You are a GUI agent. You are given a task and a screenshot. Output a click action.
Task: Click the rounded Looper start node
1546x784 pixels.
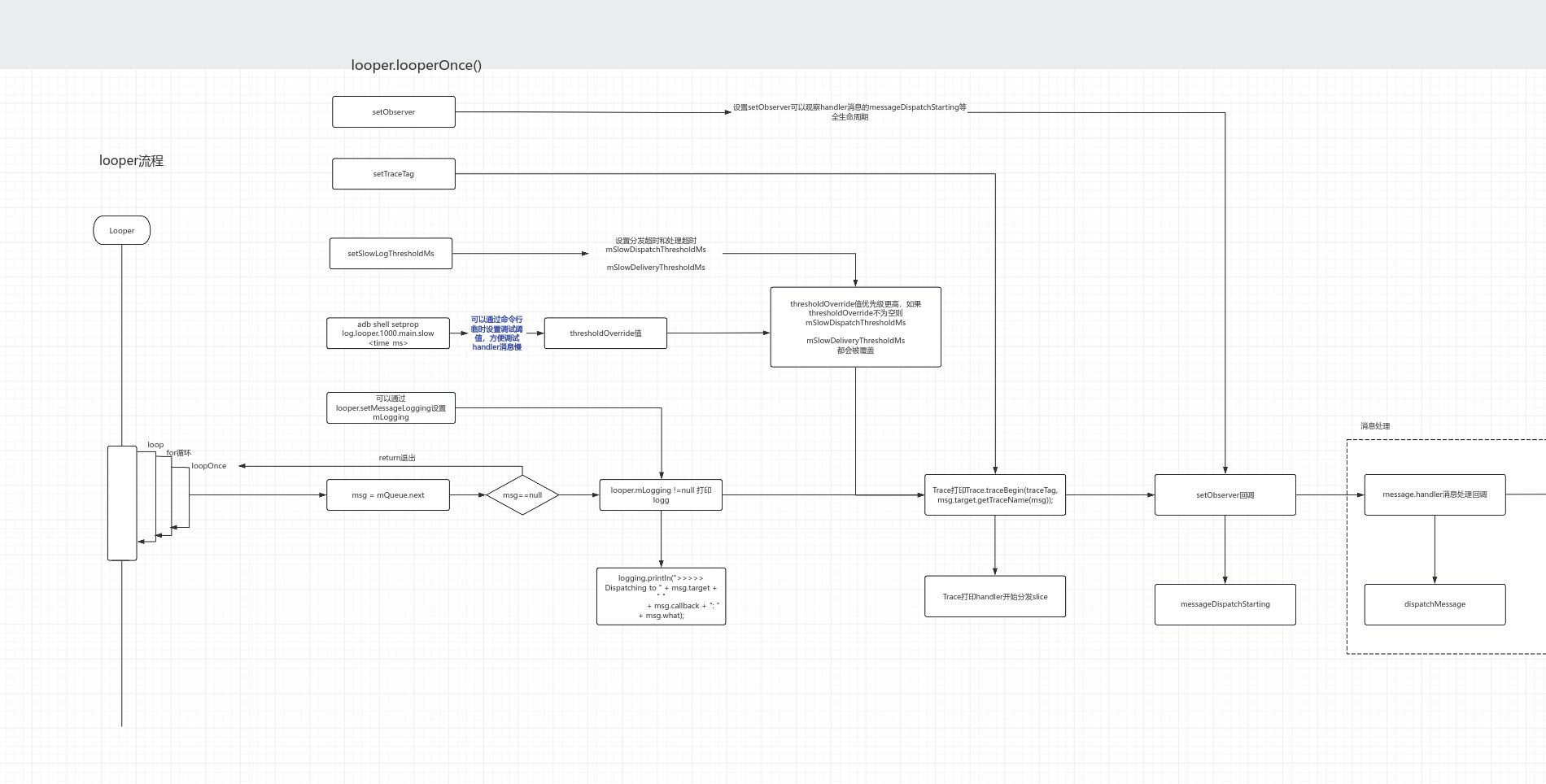(122, 231)
